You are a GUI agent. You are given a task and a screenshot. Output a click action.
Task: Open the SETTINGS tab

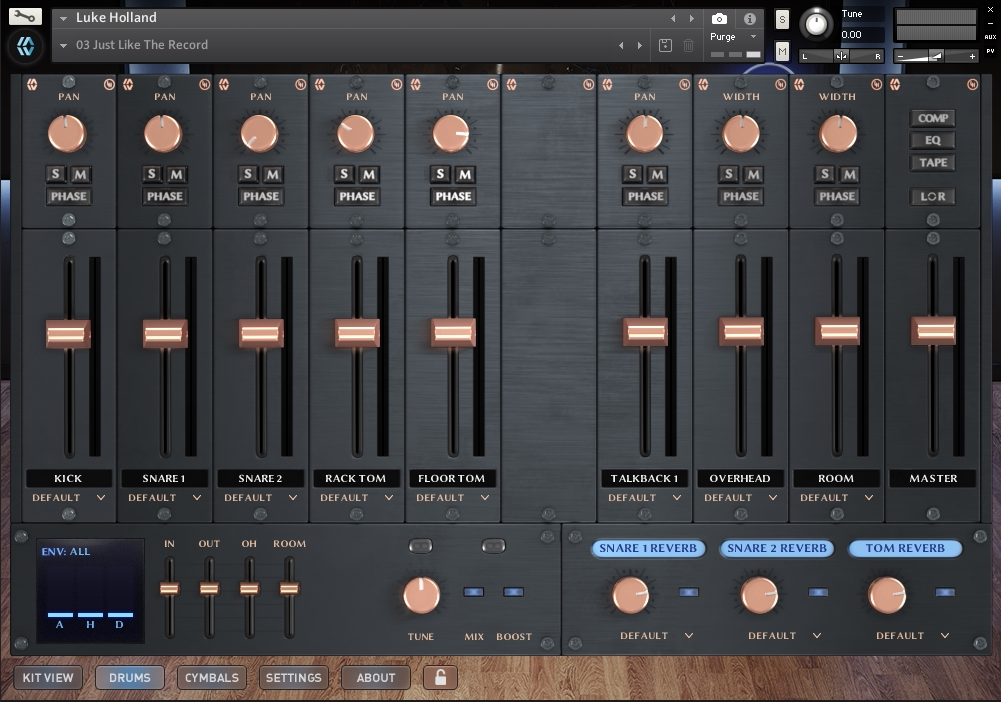pyautogui.click(x=294, y=678)
